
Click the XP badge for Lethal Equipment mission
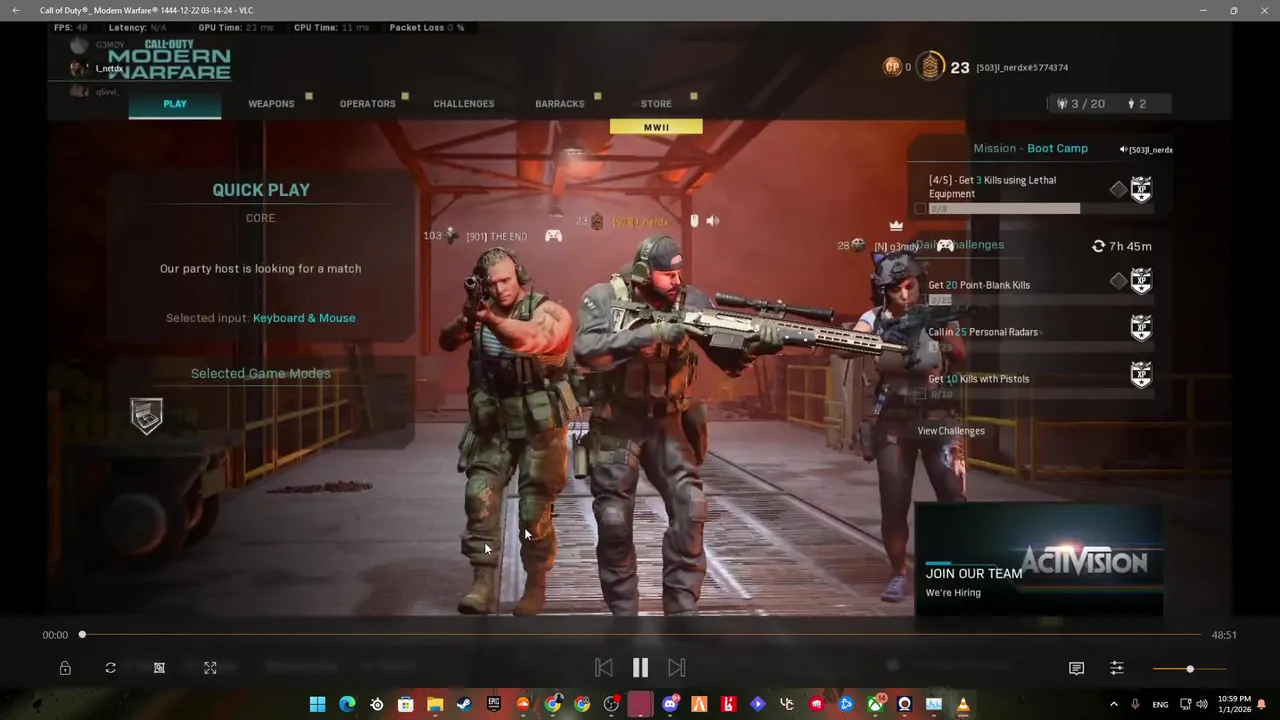[x=1140, y=189]
